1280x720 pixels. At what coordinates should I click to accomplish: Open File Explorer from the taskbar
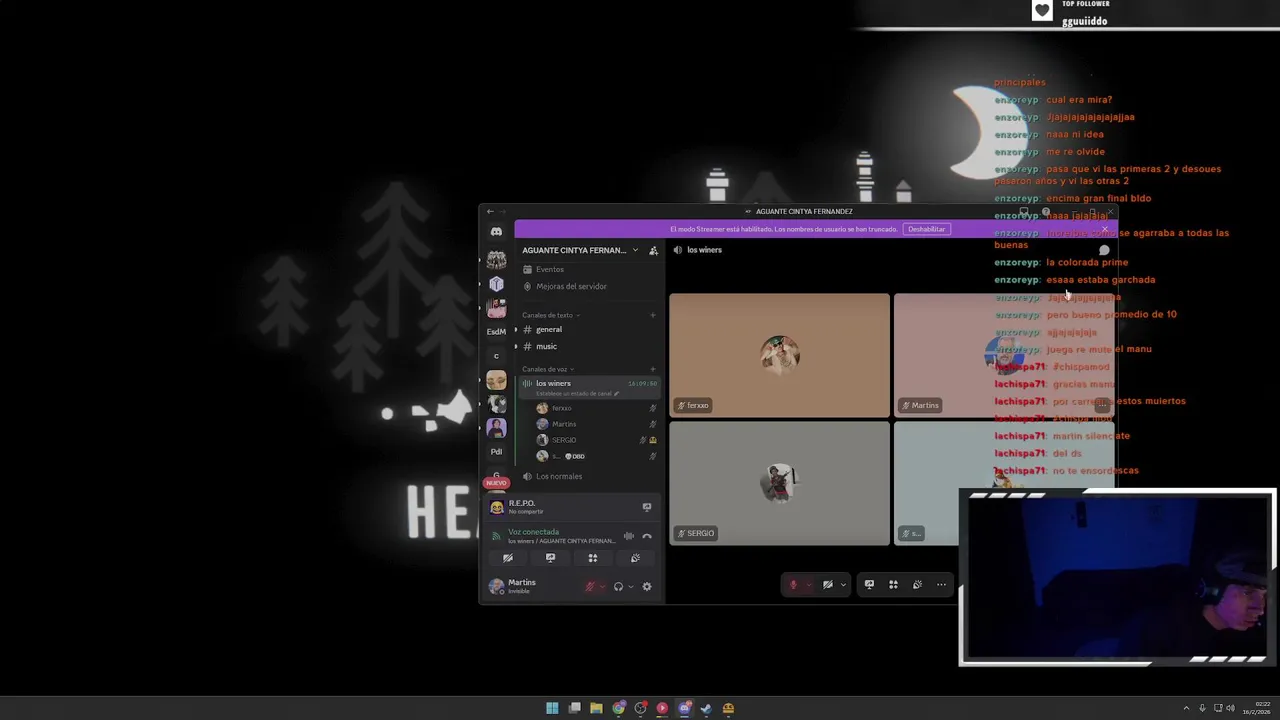596,708
